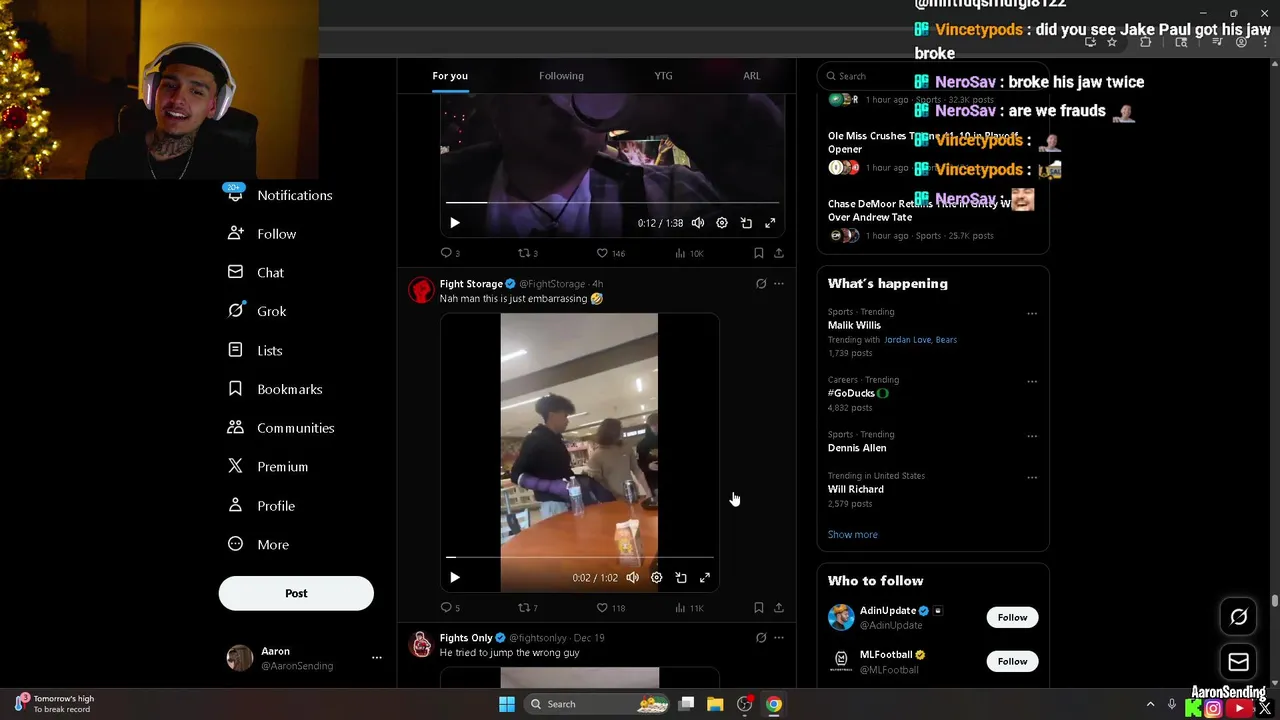Open the Malik Willis trending topic
Screen dimensions: 1280x720
[854, 325]
